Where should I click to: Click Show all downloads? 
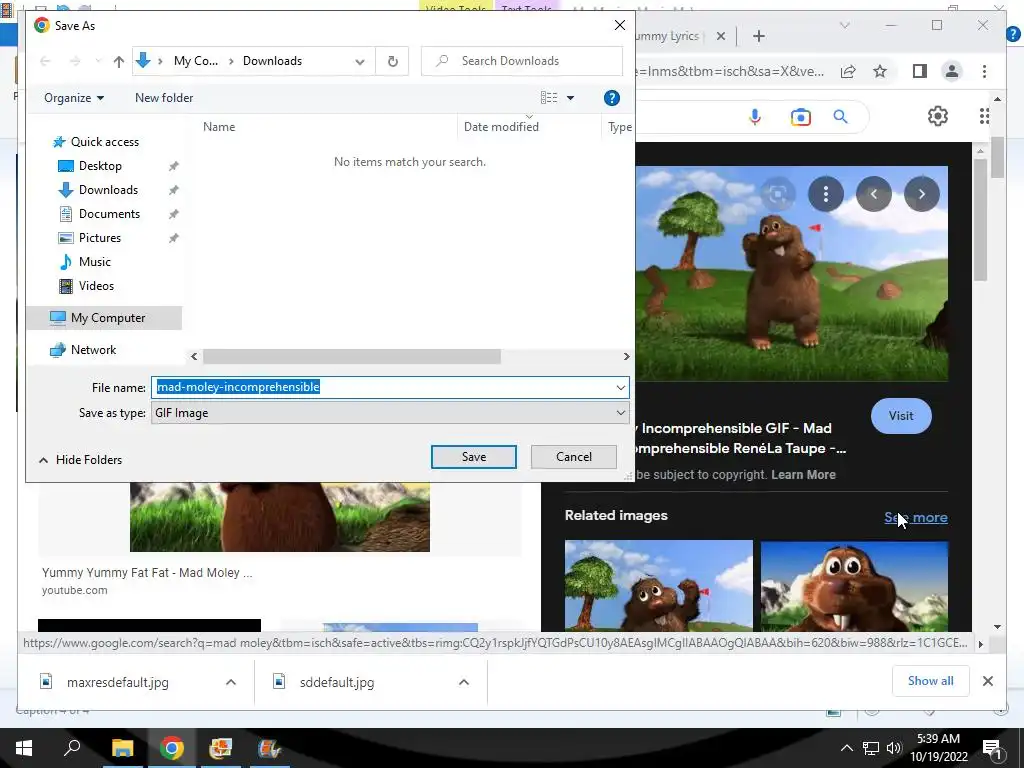click(931, 681)
